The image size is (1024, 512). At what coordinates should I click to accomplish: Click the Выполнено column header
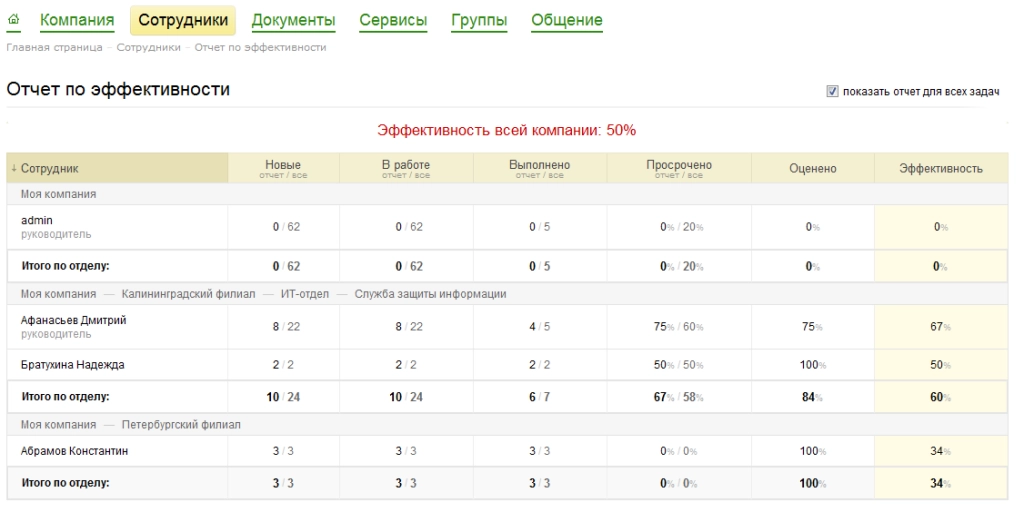click(539, 165)
